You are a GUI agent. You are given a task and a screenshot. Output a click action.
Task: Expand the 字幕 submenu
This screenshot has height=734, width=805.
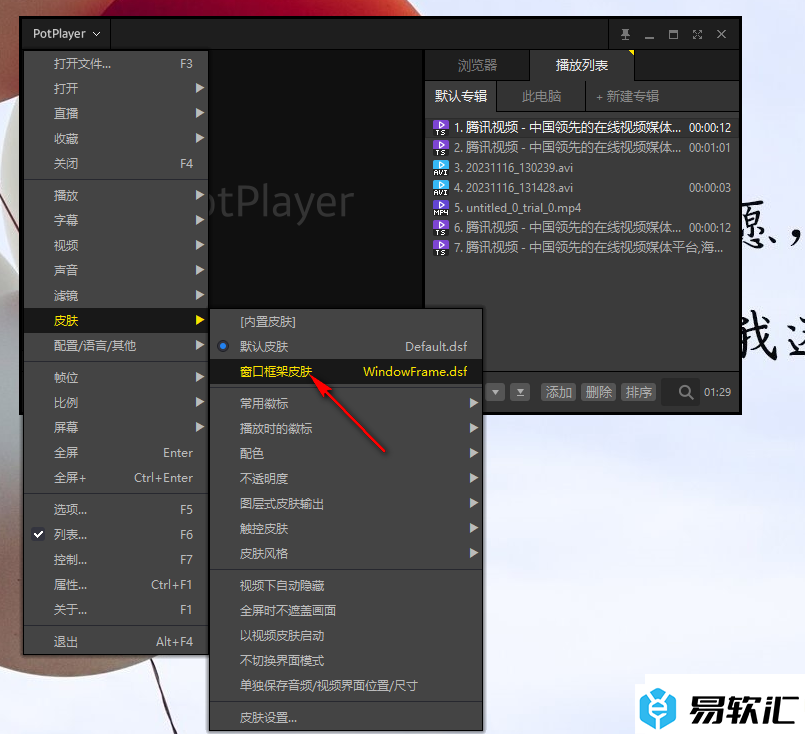click(116, 221)
